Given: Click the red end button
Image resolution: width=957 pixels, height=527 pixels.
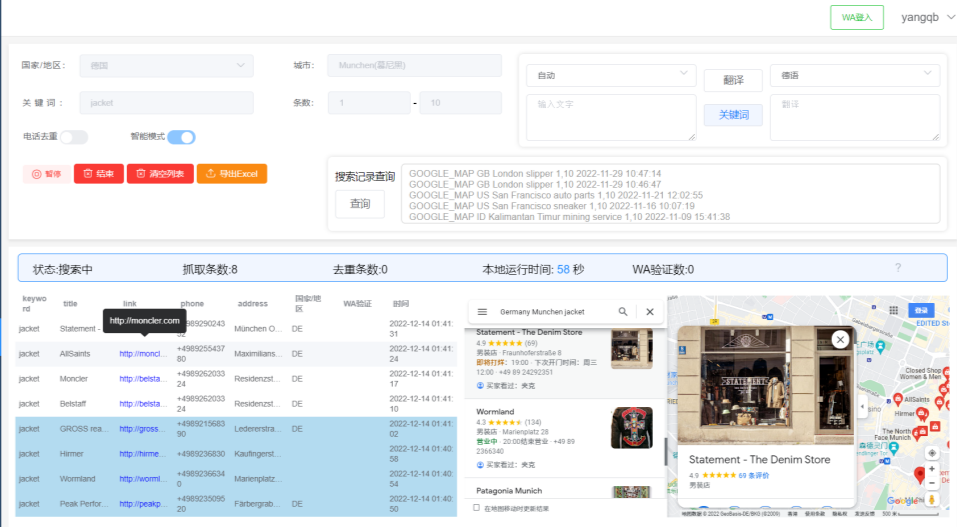Looking at the screenshot, I should (99, 174).
